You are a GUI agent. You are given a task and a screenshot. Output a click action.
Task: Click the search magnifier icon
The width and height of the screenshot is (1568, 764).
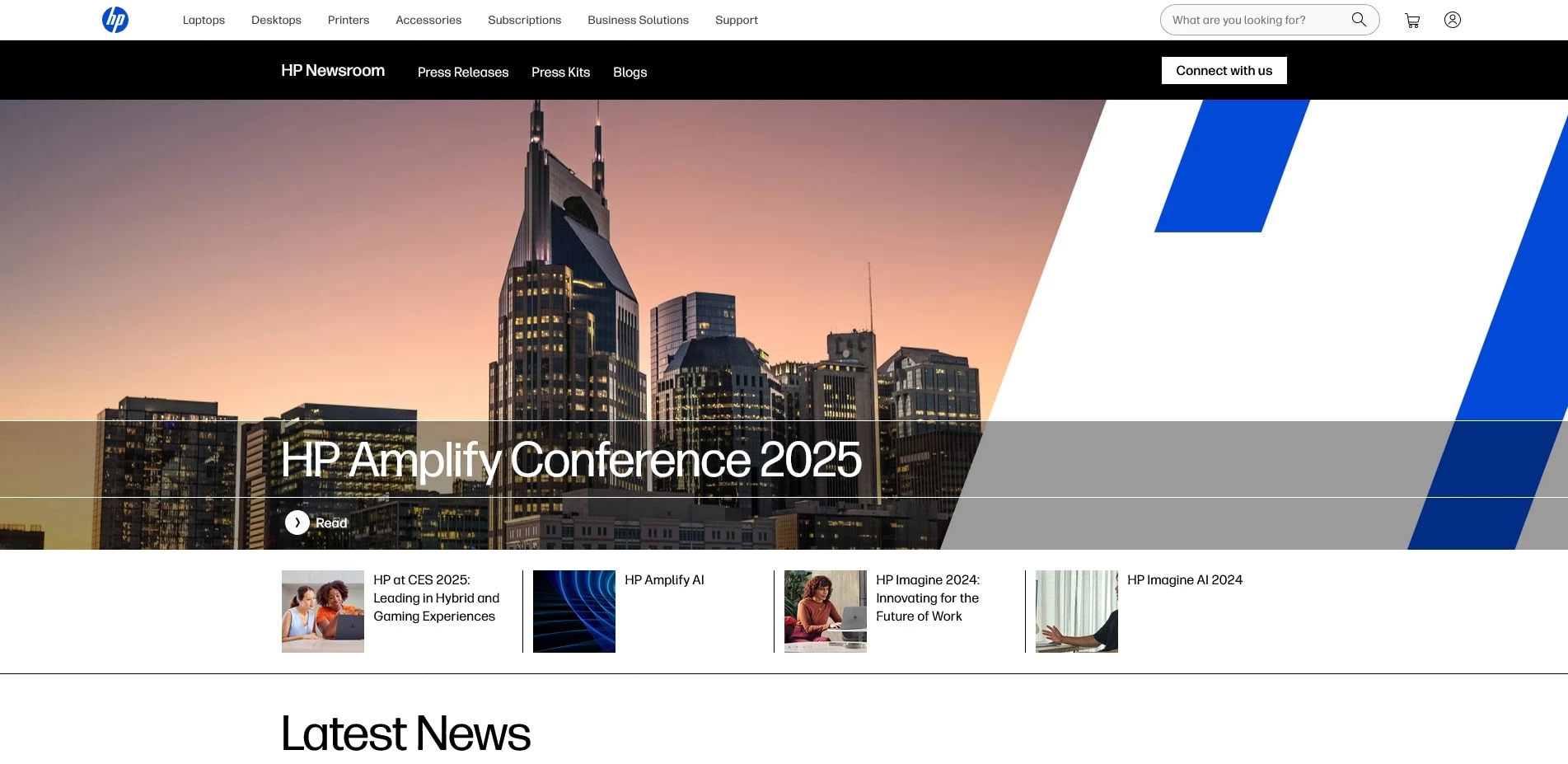[x=1359, y=20]
